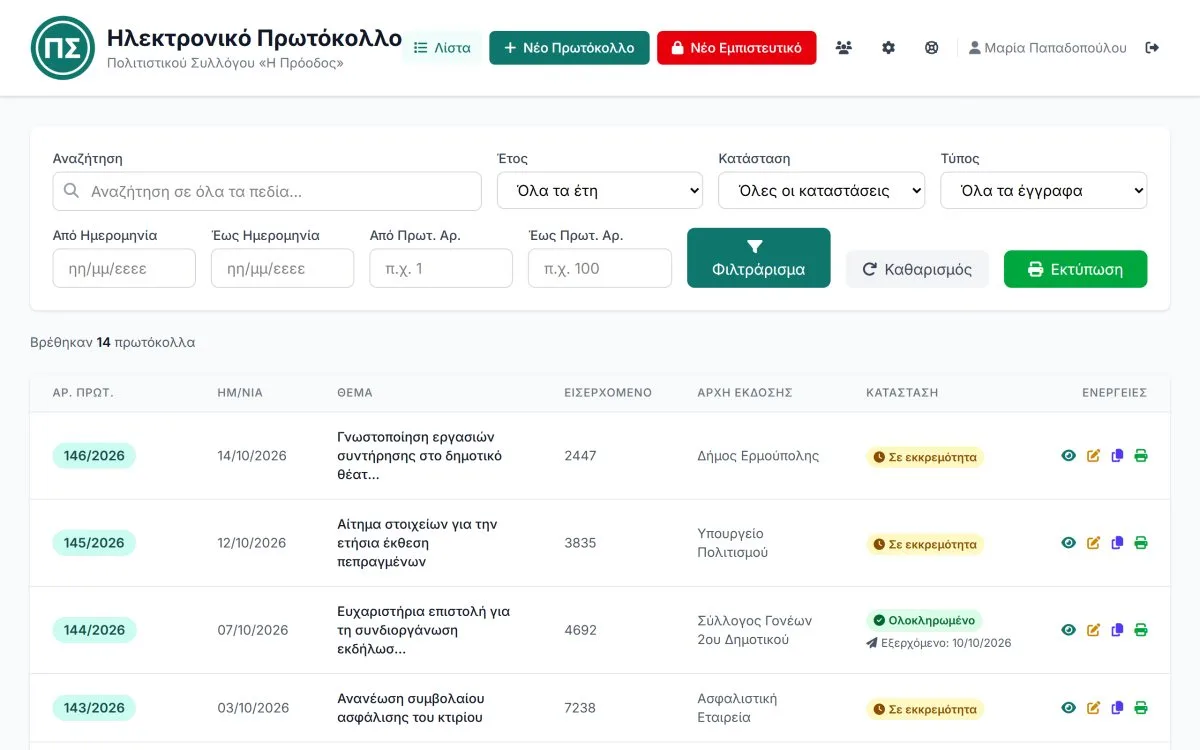Print protocol 145/2026 with printer icon

pos(1141,543)
